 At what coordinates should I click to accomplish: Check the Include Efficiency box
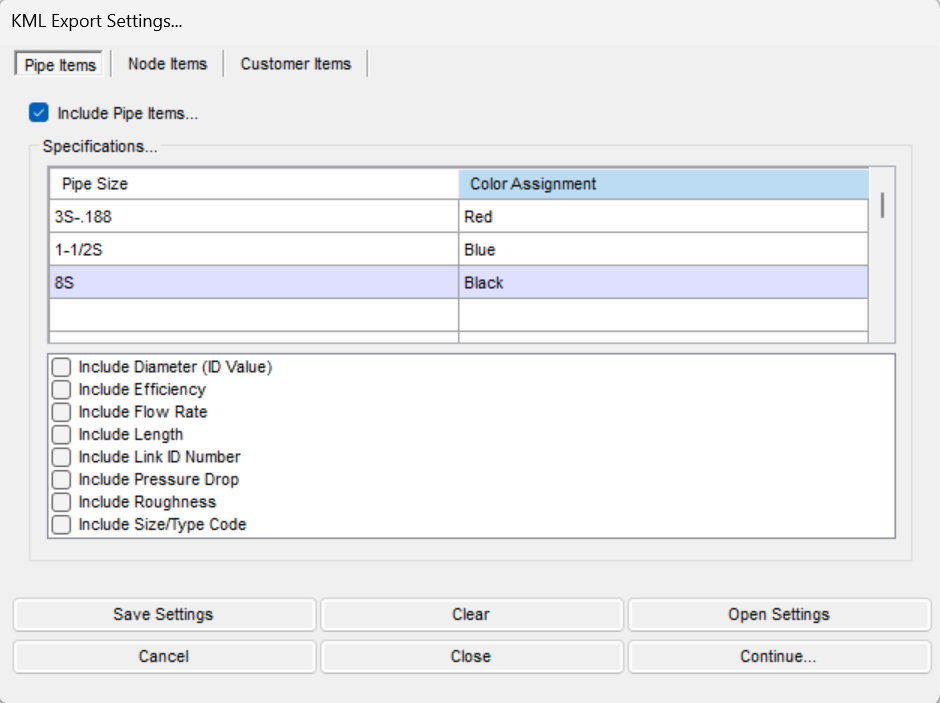pyautogui.click(x=61, y=390)
